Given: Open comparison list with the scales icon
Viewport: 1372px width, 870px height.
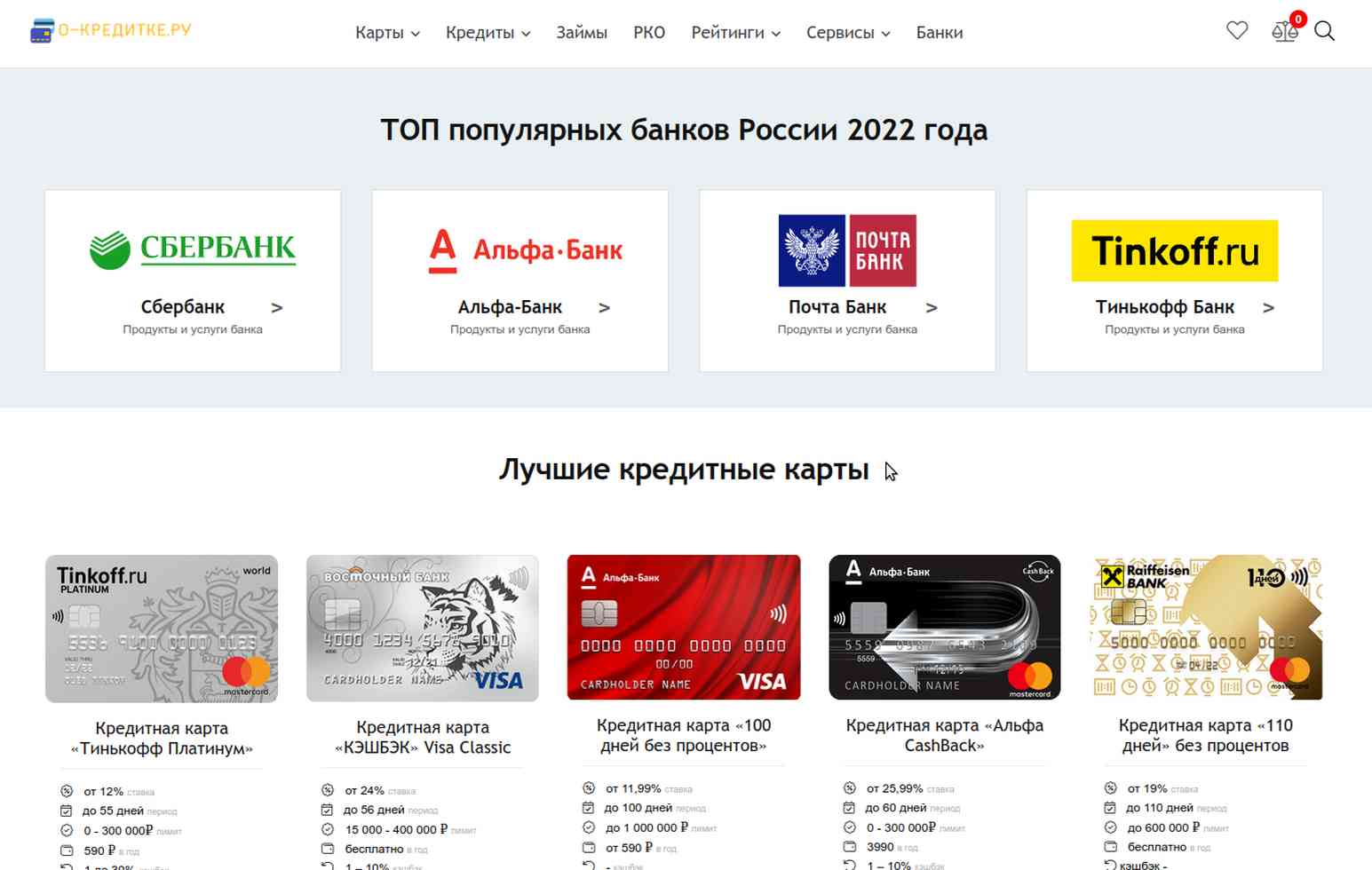Looking at the screenshot, I should click(1285, 32).
